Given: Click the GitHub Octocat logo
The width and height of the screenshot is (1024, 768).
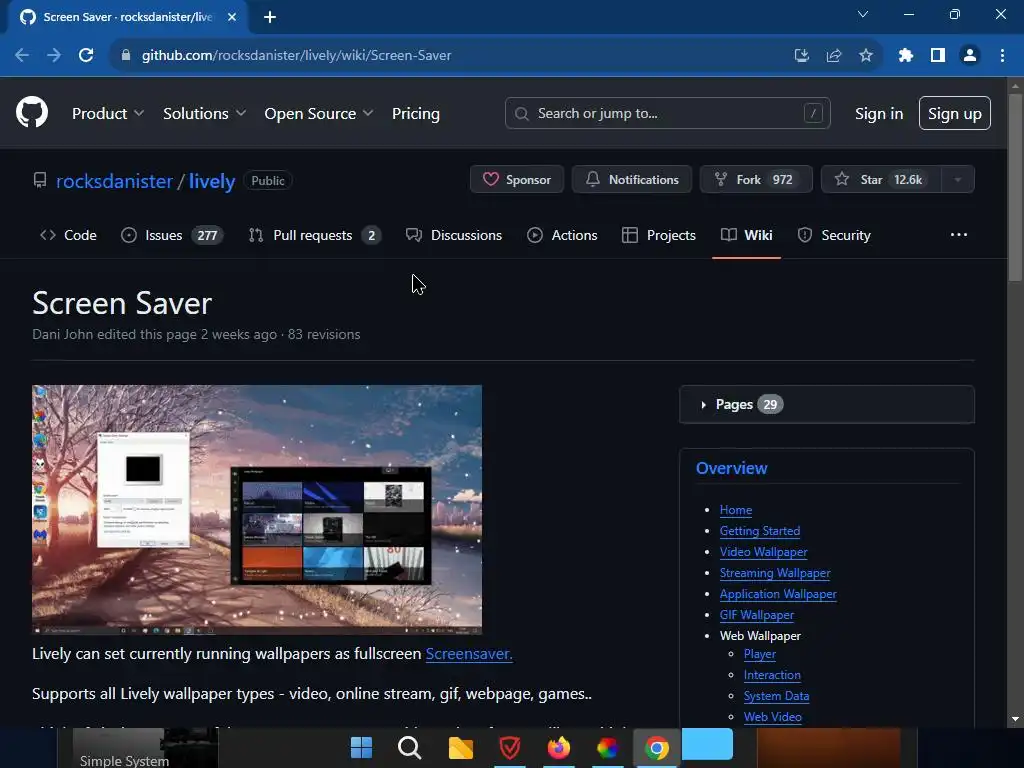Looking at the screenshot, I should tap(32, 112).
